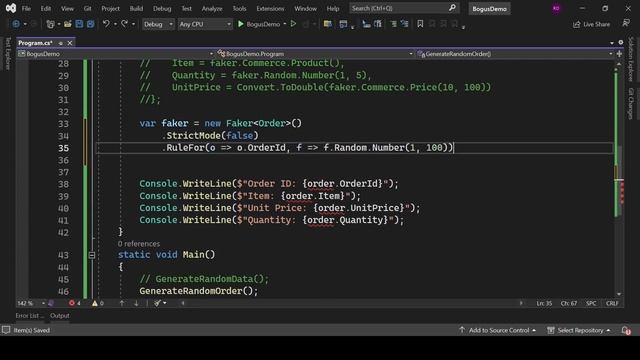Click the Visual Studio logo icon
The width and height of the screenshot is (640, 360).
coord(11,8)
